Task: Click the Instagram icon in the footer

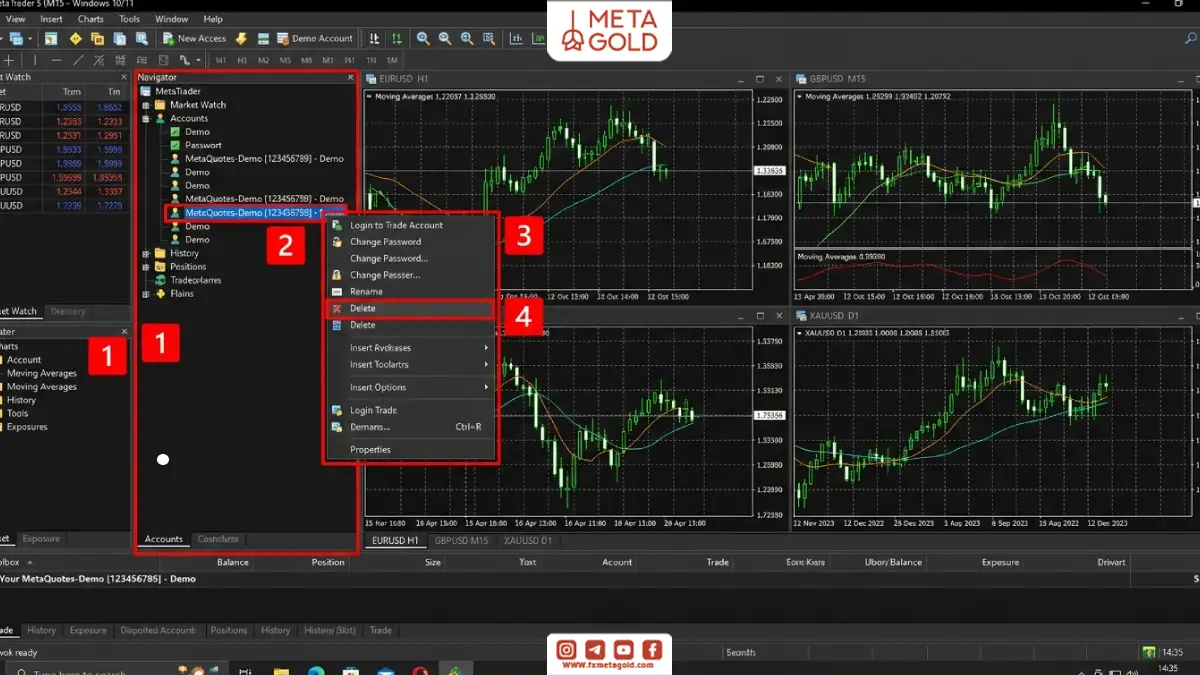Action: tap(566, 650)
